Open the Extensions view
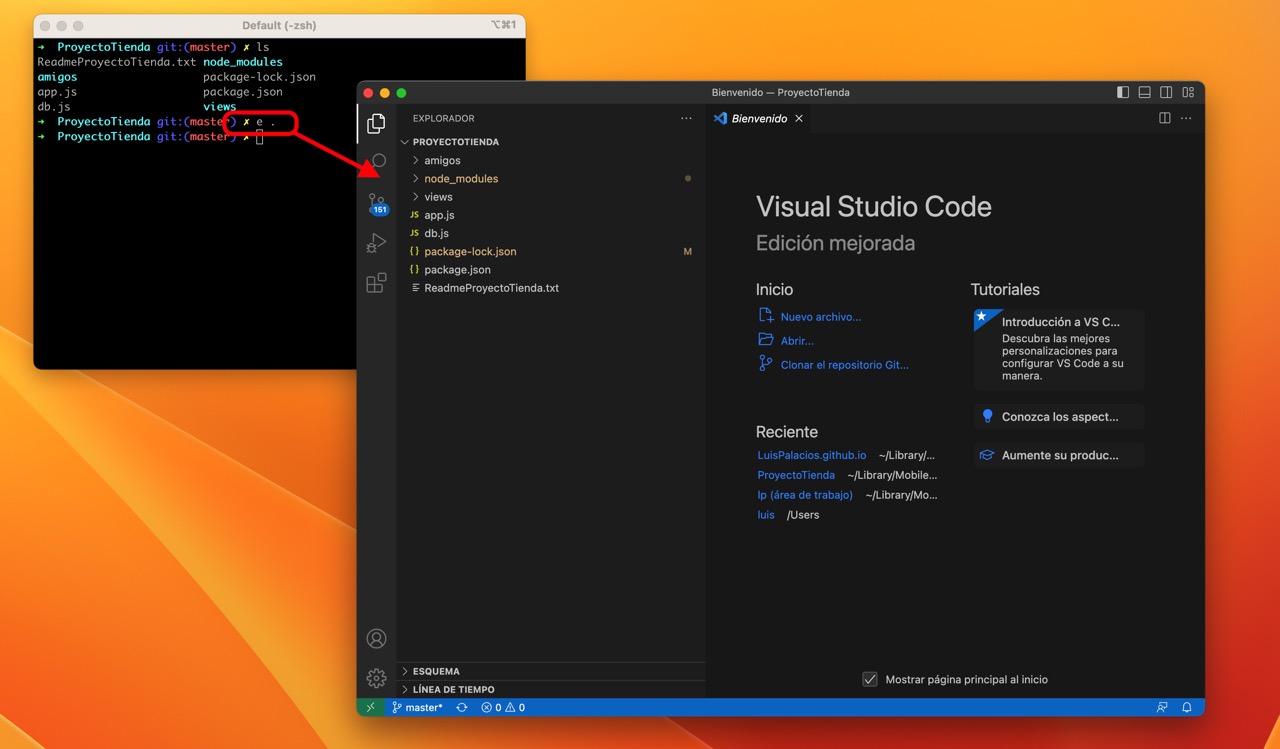Screen dimensions: 1280x749 [376, 283]
